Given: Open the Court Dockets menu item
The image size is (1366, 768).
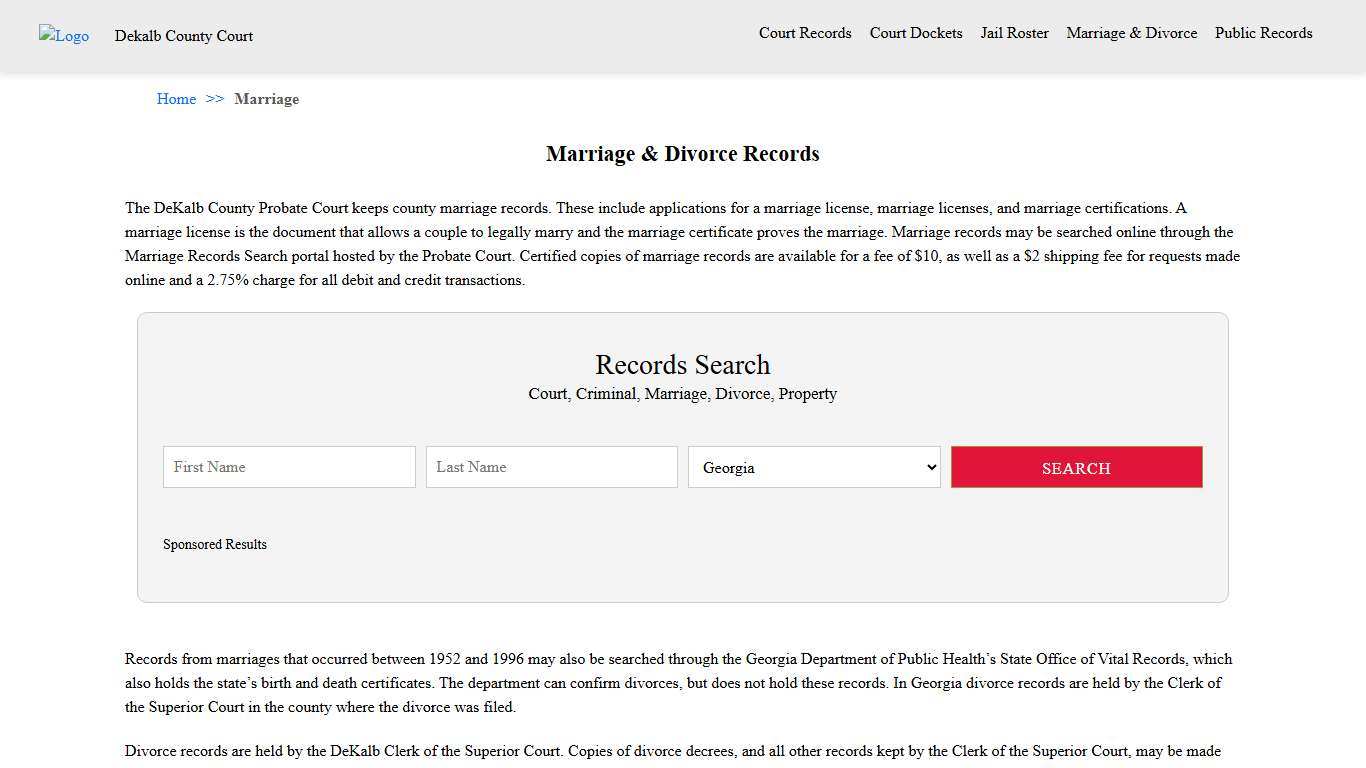Looking at the screenshot, I should [915, 33].
